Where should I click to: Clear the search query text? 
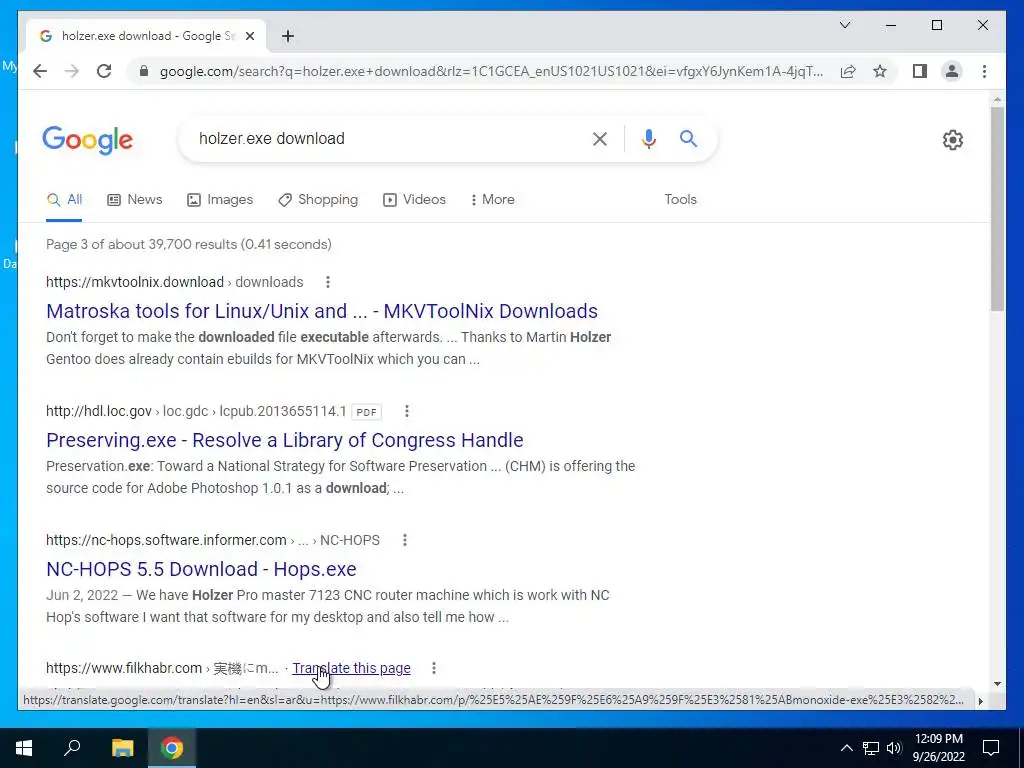[600, 138]
